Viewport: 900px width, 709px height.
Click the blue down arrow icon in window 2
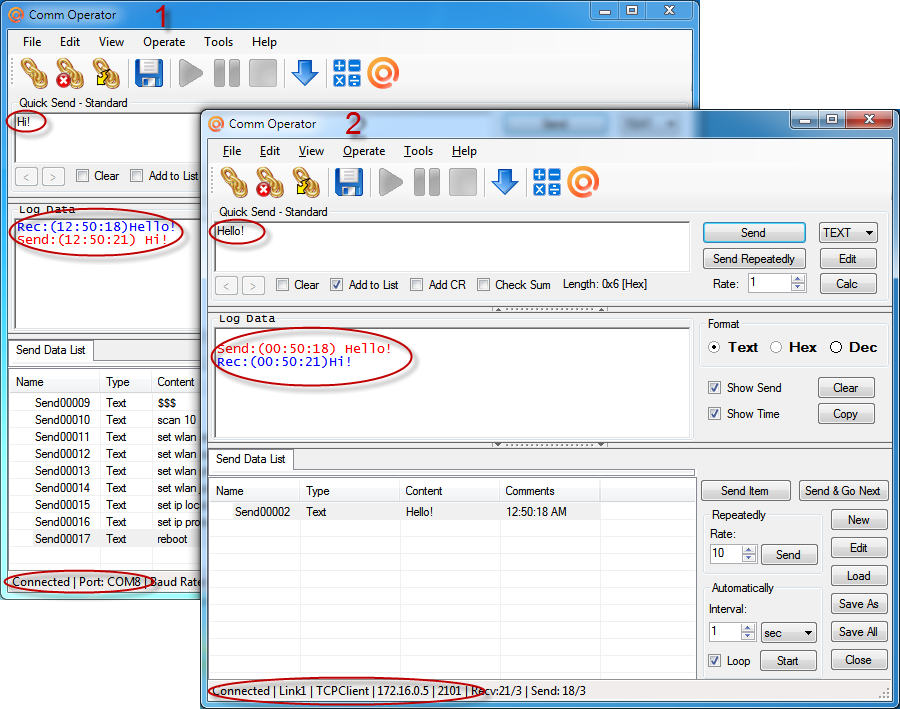click(x=505, y=182)
